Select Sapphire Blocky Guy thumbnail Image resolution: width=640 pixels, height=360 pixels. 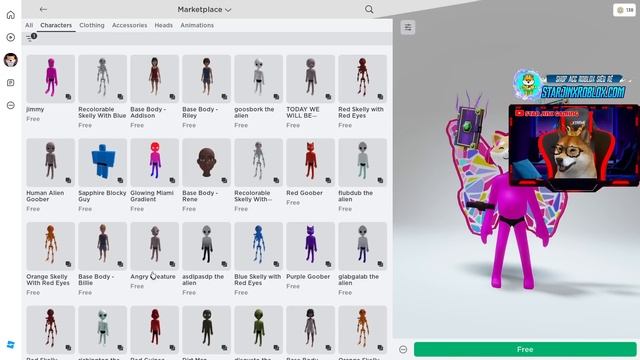(102, 162)
